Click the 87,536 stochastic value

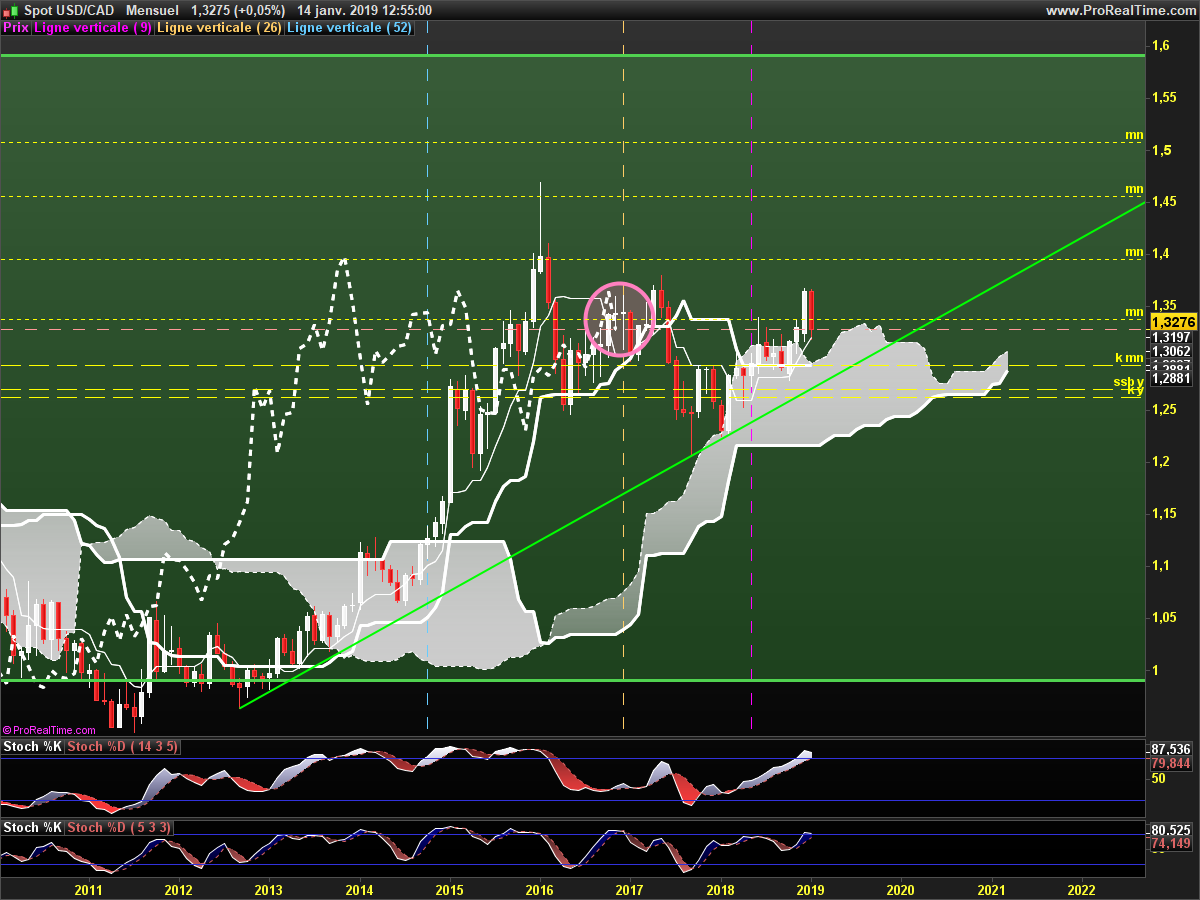(x=1171, y=749)
